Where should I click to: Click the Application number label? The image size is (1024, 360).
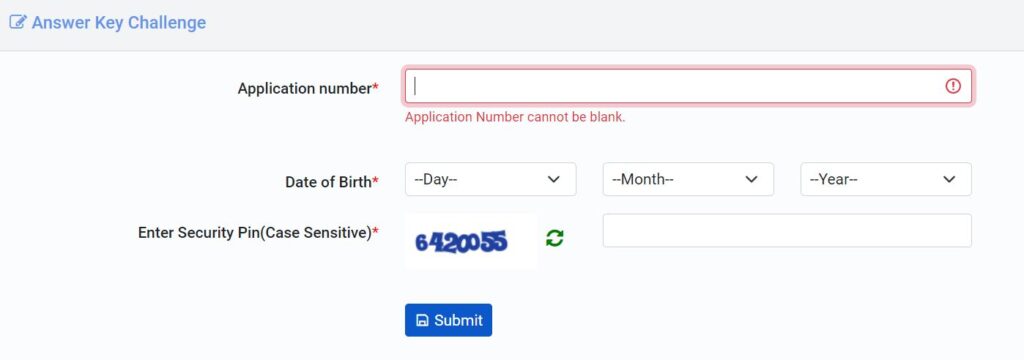[304, 88]
